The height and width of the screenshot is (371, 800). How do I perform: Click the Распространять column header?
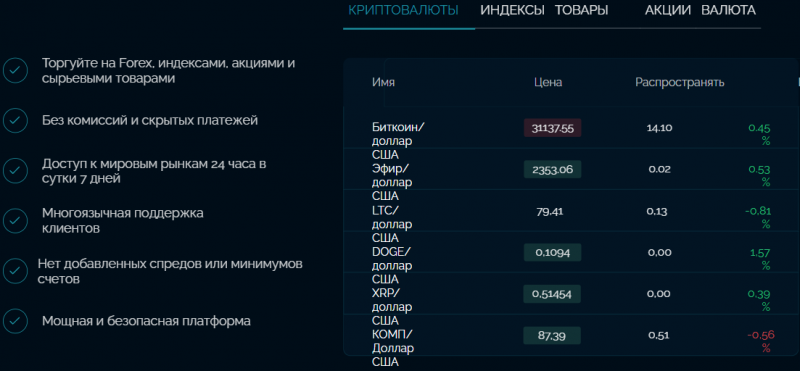pos(680,82)
